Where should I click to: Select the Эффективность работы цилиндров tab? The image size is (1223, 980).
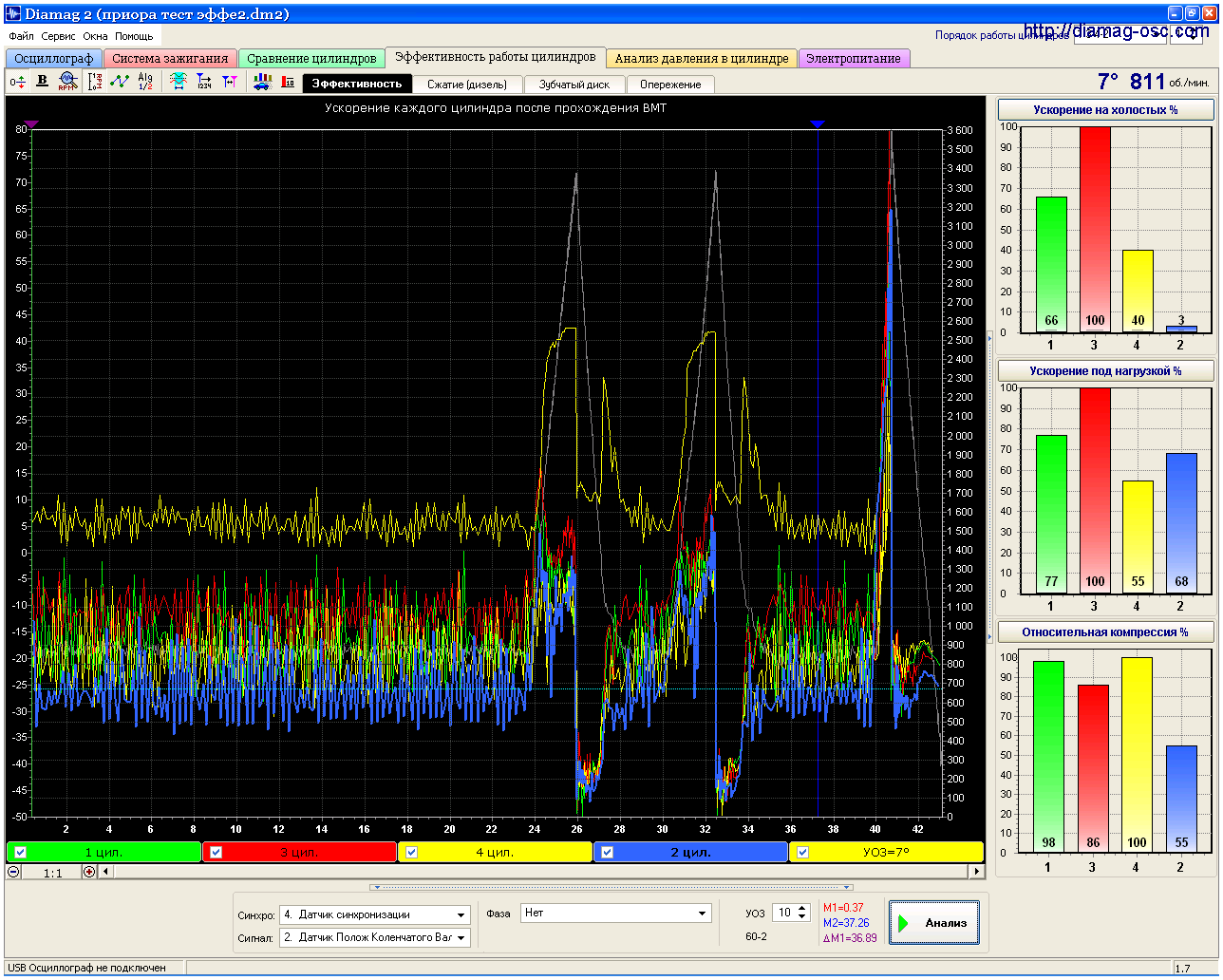(495, 57)
